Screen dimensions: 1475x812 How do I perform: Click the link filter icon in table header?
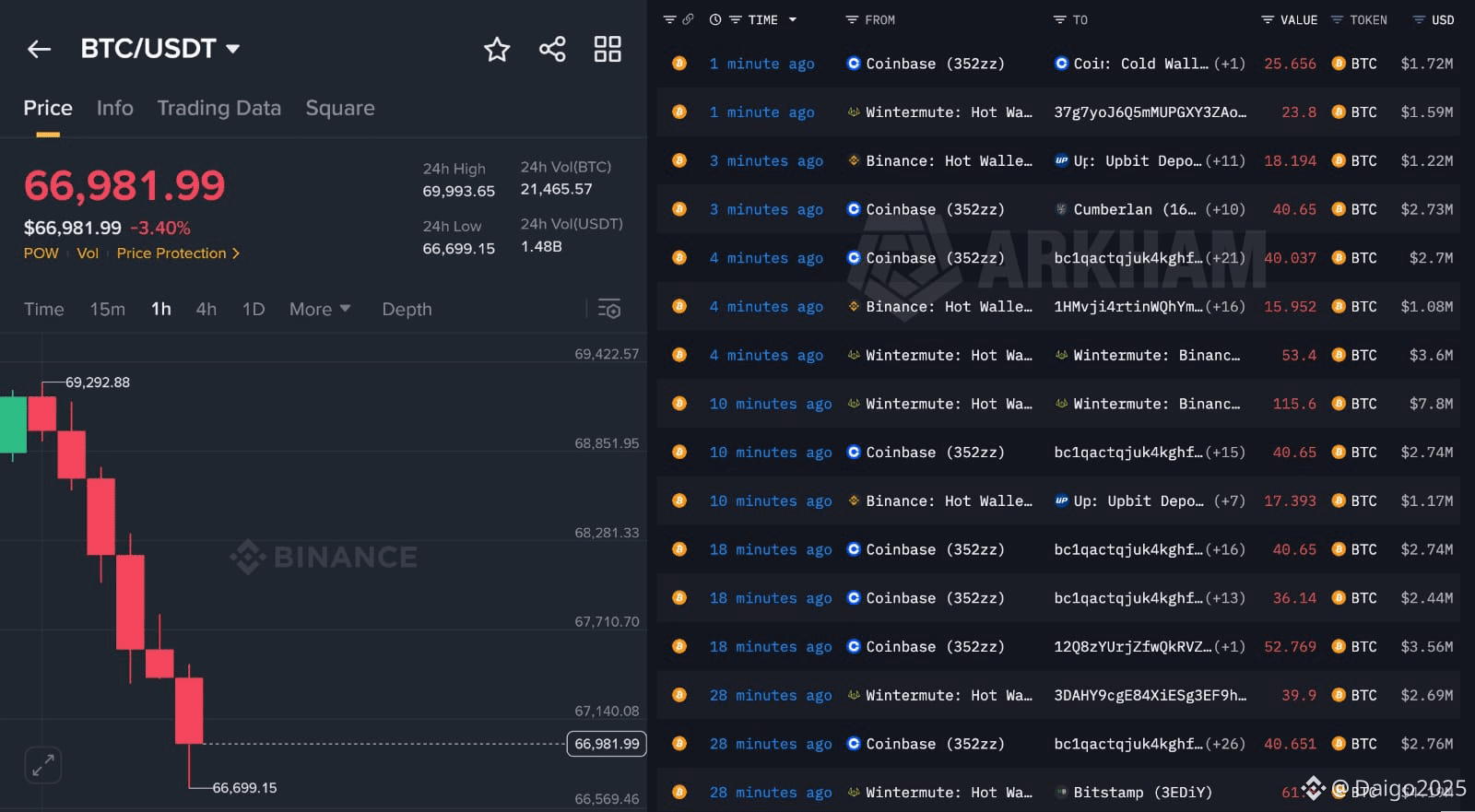688,19
